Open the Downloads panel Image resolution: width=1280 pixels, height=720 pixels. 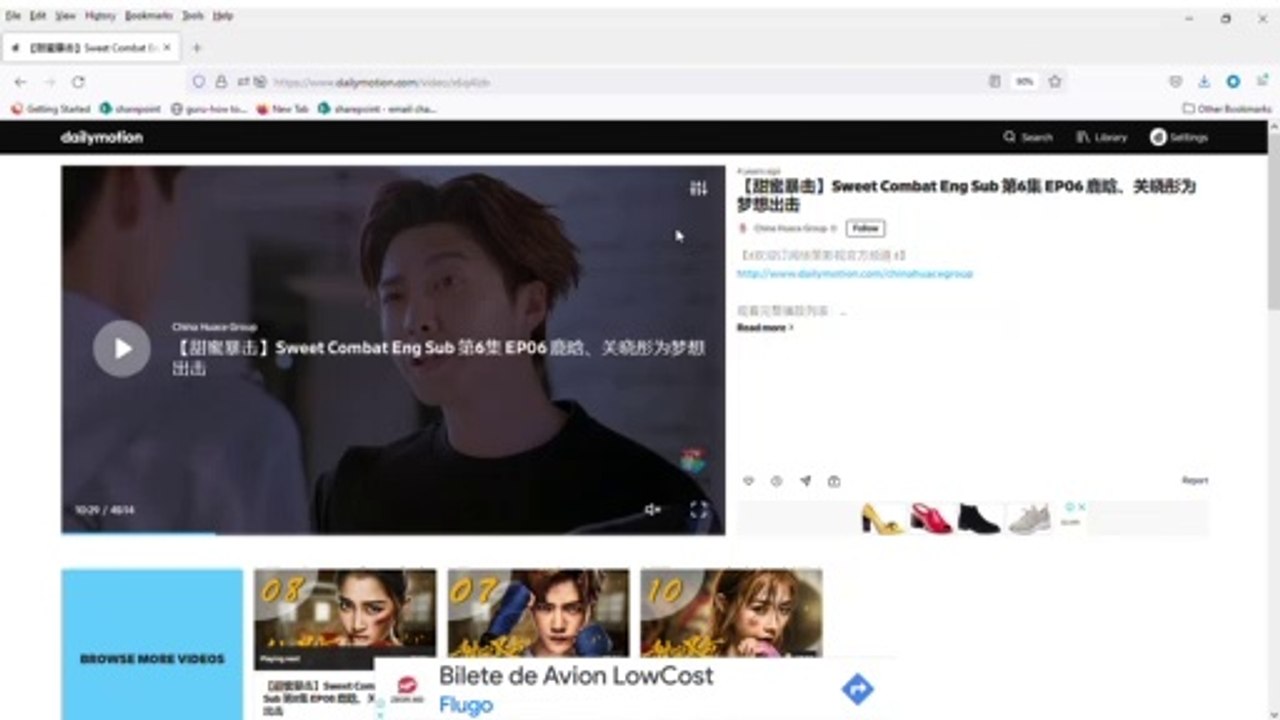tap(1204, 82)
